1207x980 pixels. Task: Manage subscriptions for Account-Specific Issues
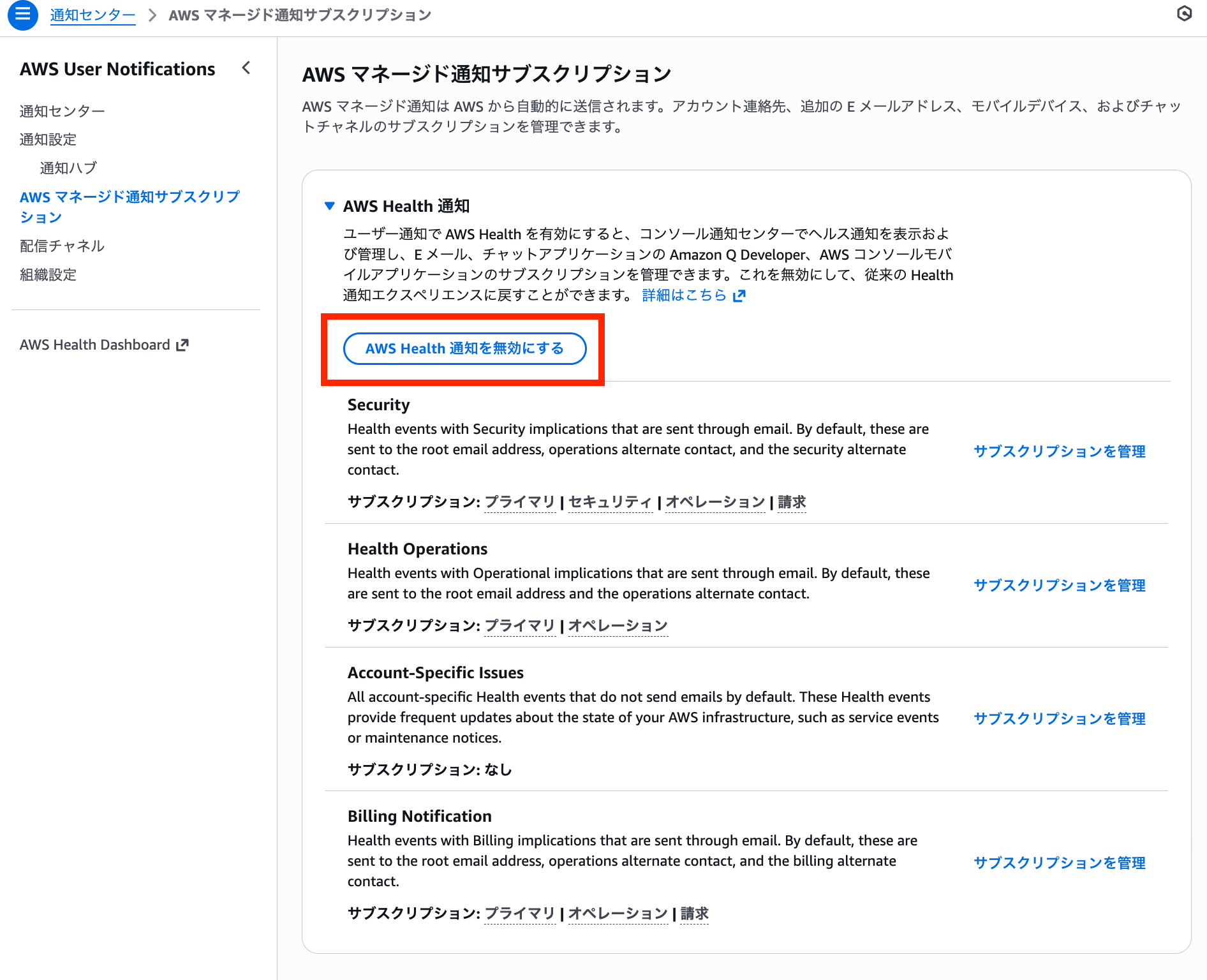tap(1059, 718)
